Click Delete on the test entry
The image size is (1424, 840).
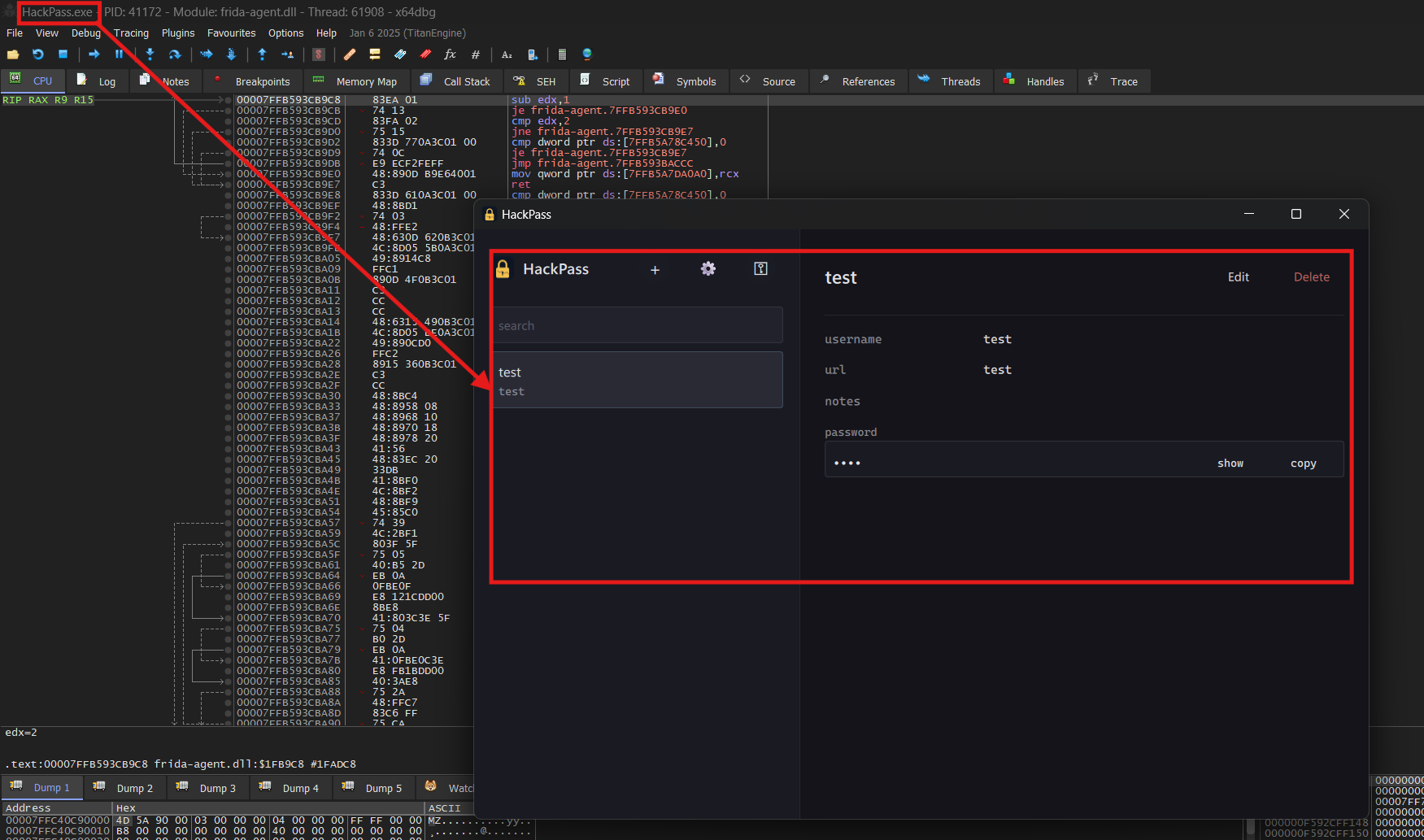1312,277
